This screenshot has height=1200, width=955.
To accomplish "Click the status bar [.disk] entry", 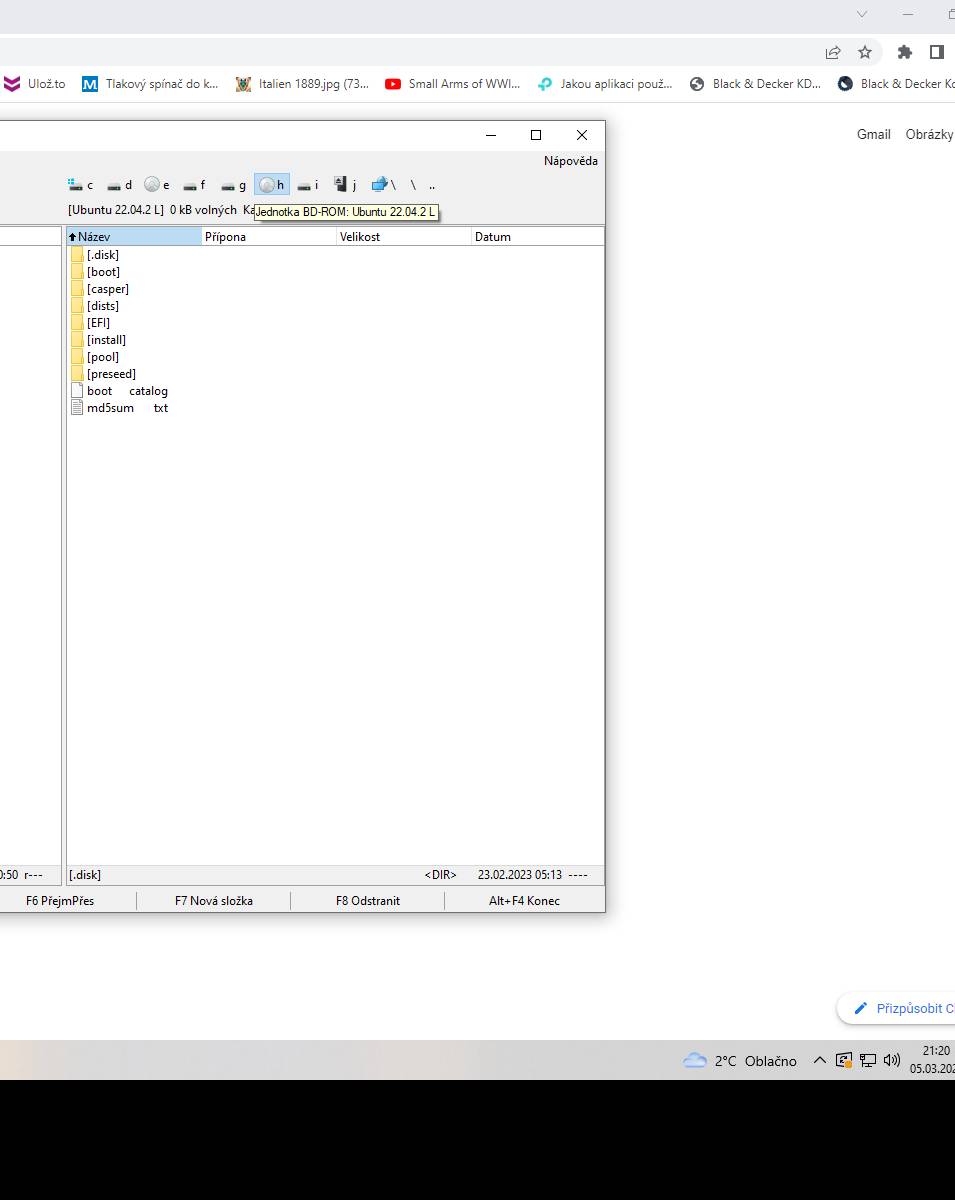I will click(85, 875).
